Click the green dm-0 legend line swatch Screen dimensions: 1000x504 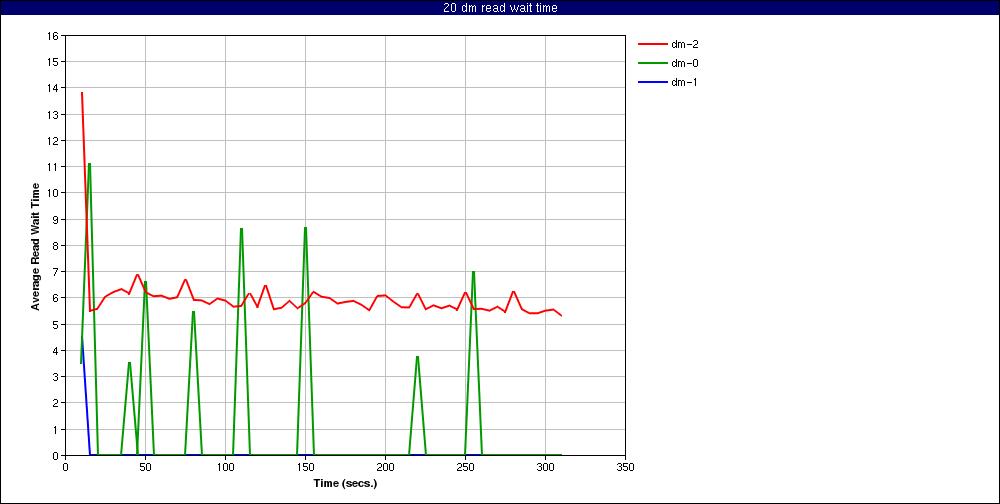point(651,64)
